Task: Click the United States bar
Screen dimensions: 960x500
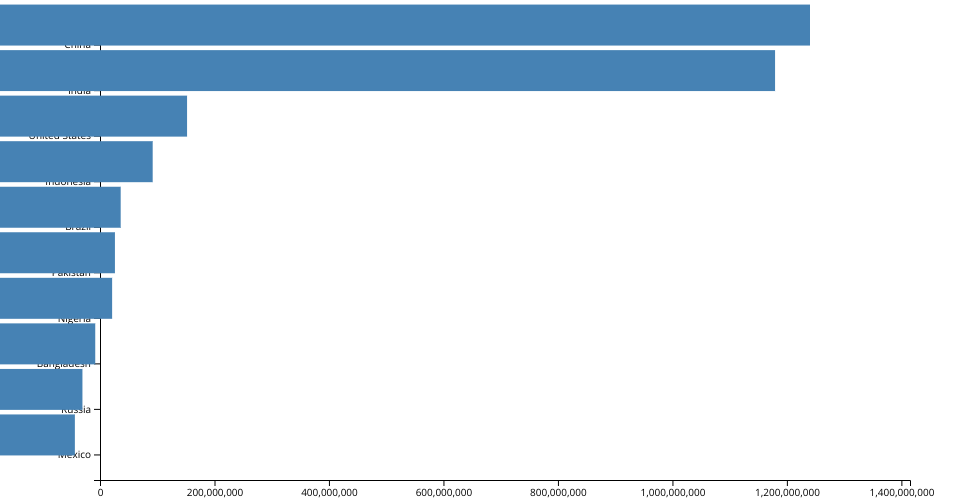Action: pyautogui.click(x=93, y=116)
